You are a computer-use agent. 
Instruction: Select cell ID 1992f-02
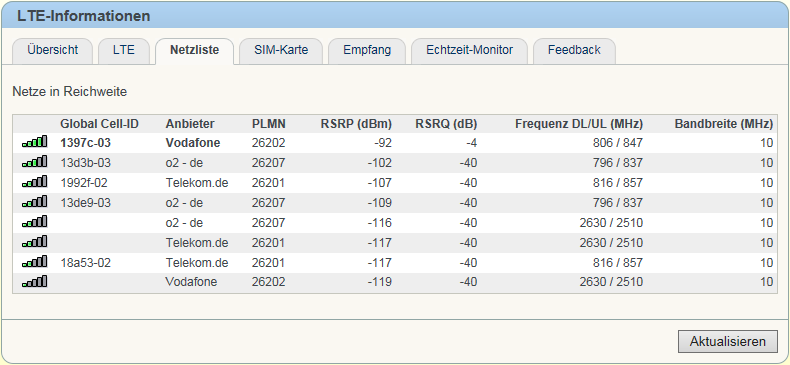tap(84, 182)
